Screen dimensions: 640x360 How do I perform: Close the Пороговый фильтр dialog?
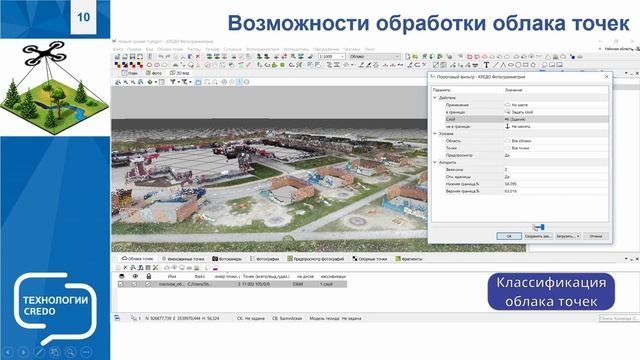coord(606,76)
